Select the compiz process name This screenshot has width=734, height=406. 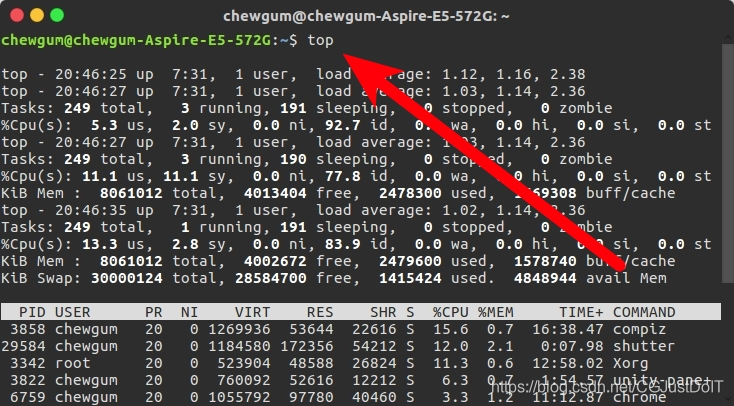[639, 330]
